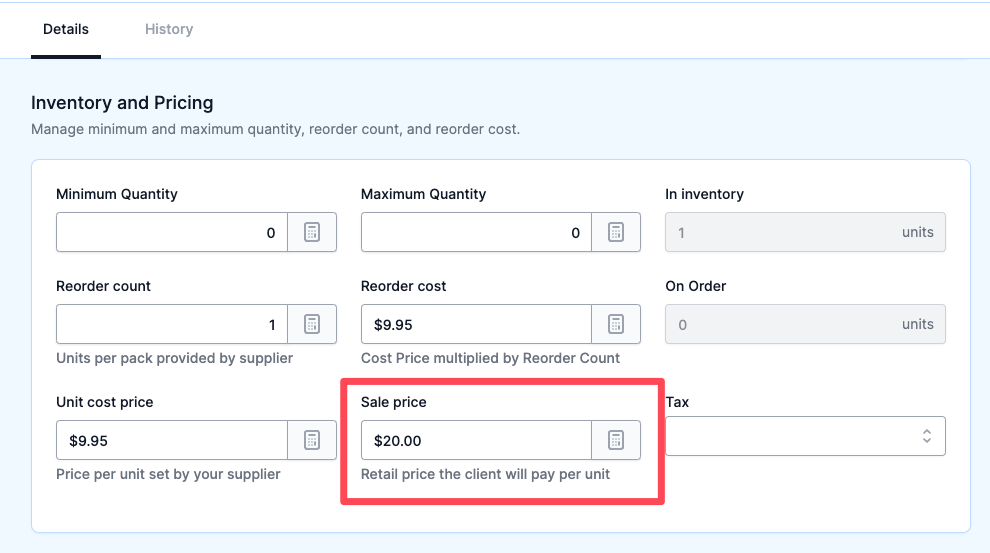The image size is (990, 553).
Task: Open calculator for Reorder cost
Action: (x=616, y=324)
